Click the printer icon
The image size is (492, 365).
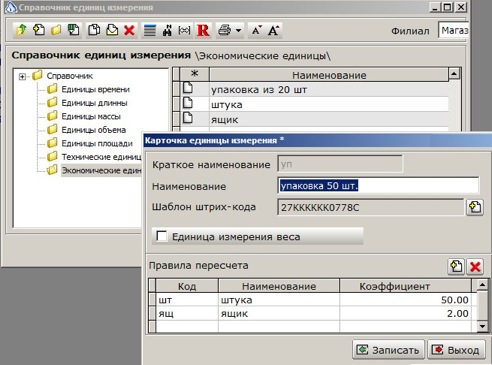[x=224, y=30]
